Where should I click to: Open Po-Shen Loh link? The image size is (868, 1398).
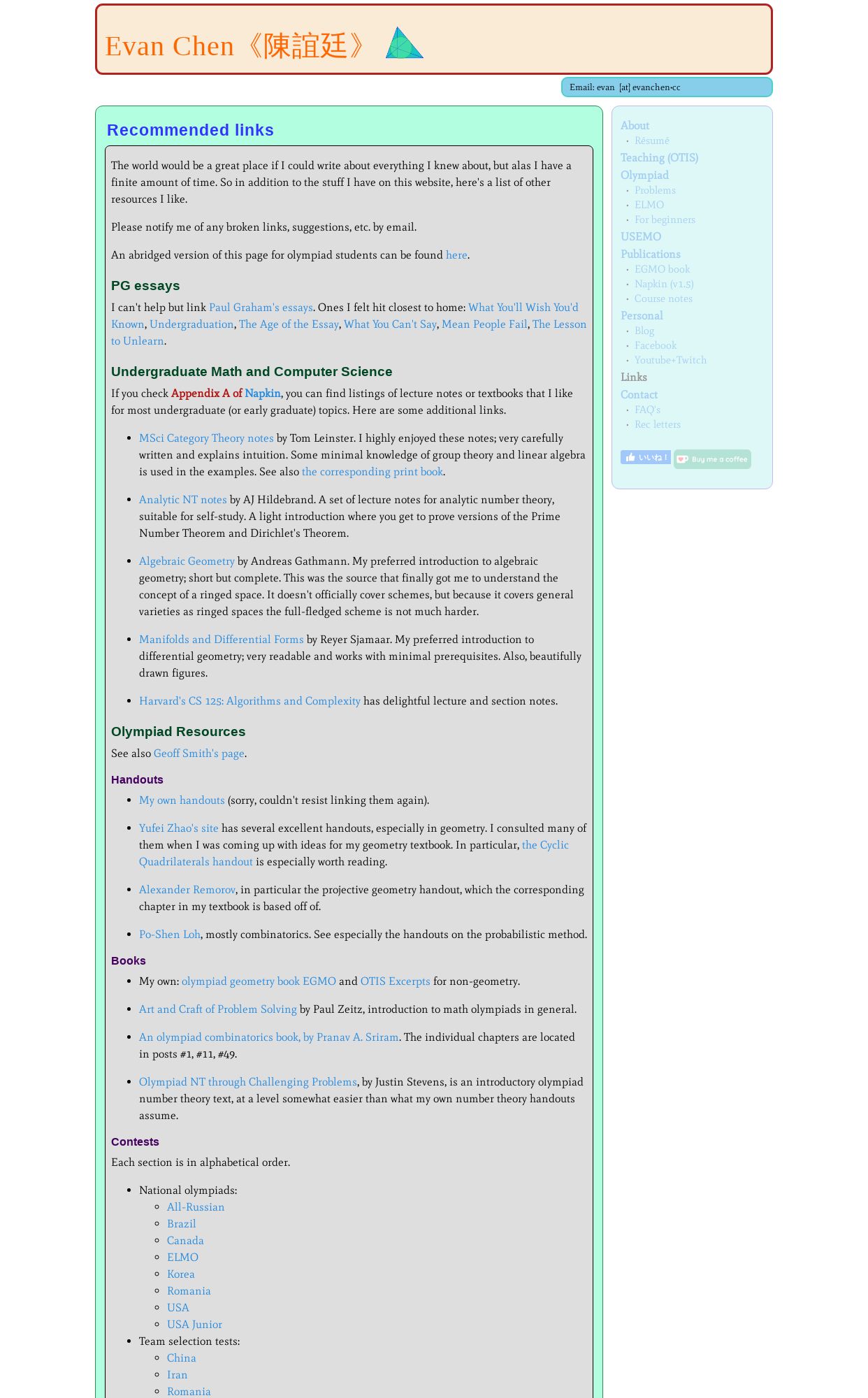170,935
